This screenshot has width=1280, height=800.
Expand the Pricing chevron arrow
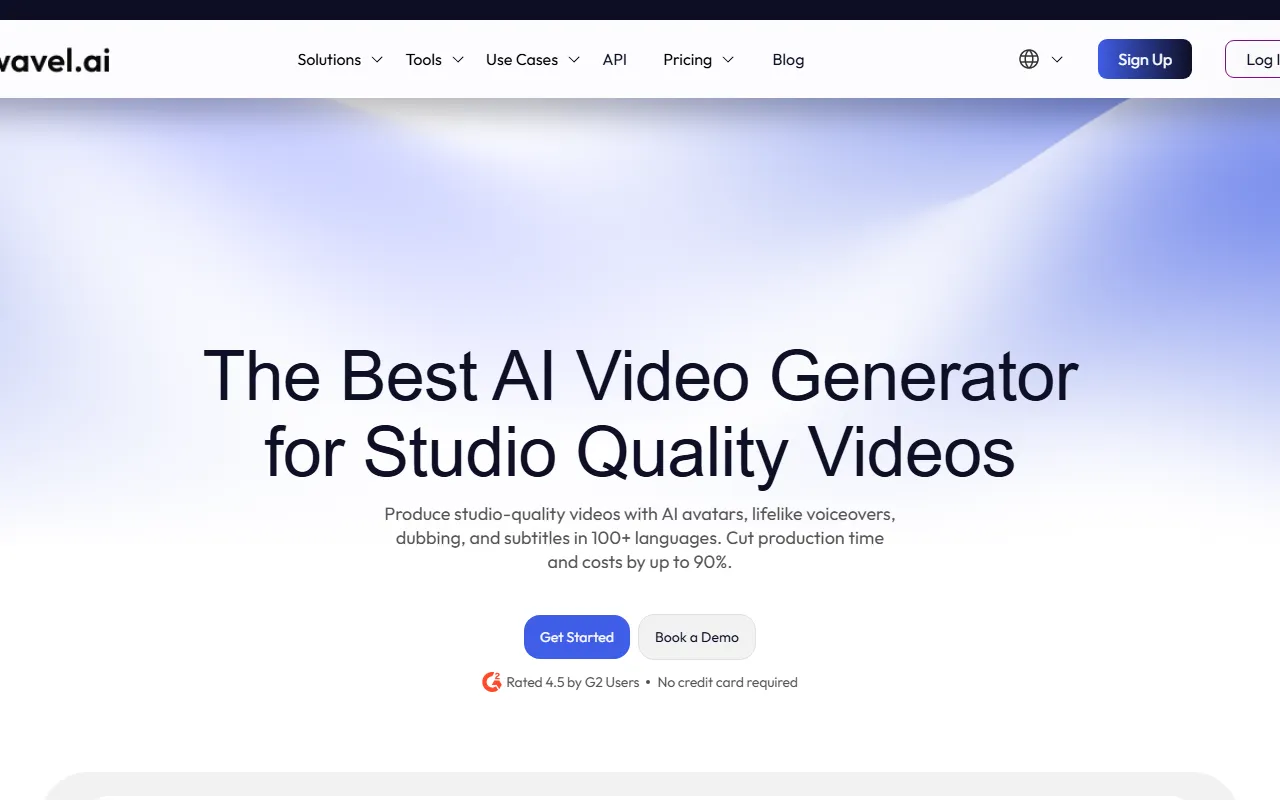point(728,60)
